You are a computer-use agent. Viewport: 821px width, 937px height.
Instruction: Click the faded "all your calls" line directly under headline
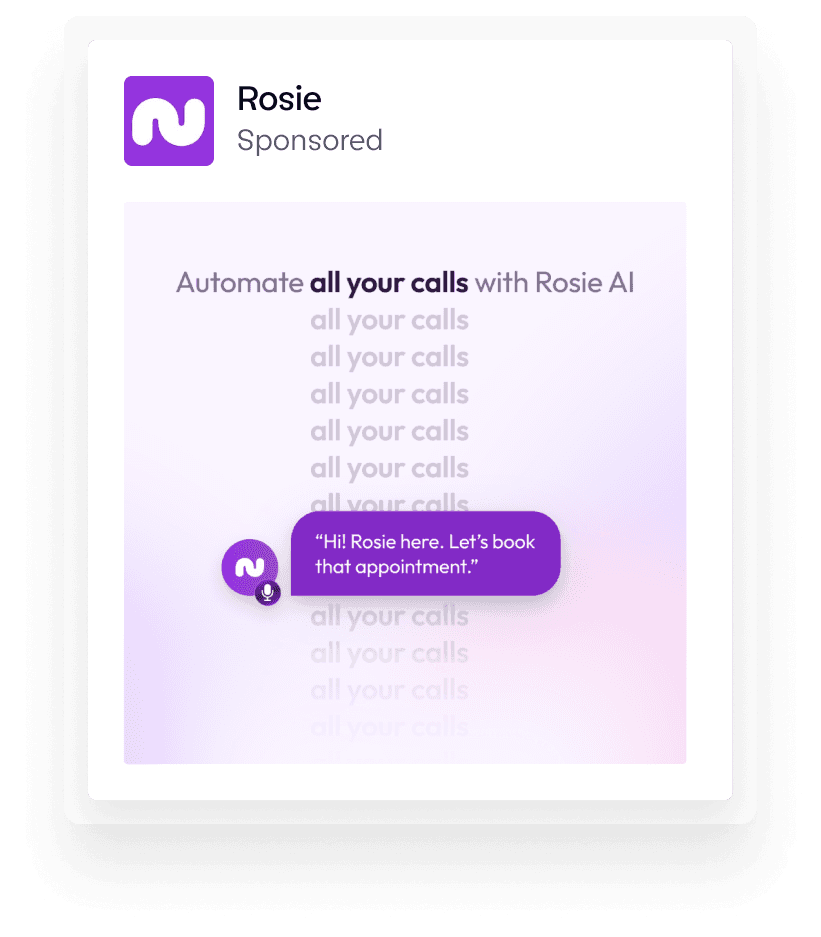click(x=389, y=321)
